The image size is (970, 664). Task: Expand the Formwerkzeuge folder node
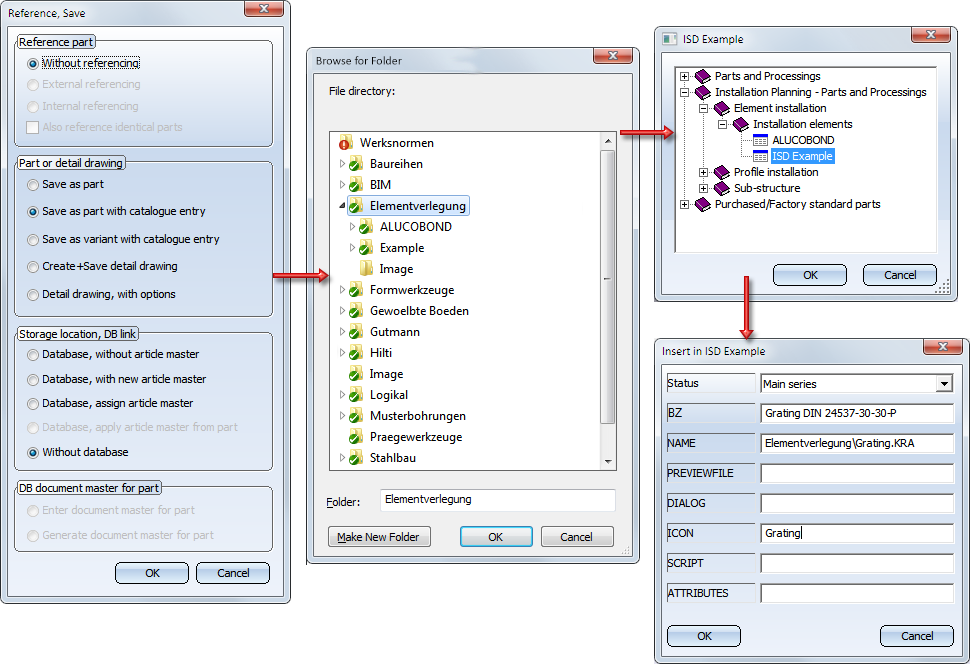coord(341,290)
